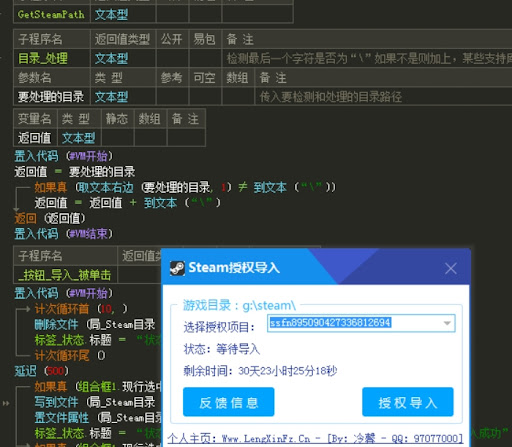Viewport: 512px width, 447px height.
Task: Close the Steam授权导入 dialog
Action: click(451, 268)
